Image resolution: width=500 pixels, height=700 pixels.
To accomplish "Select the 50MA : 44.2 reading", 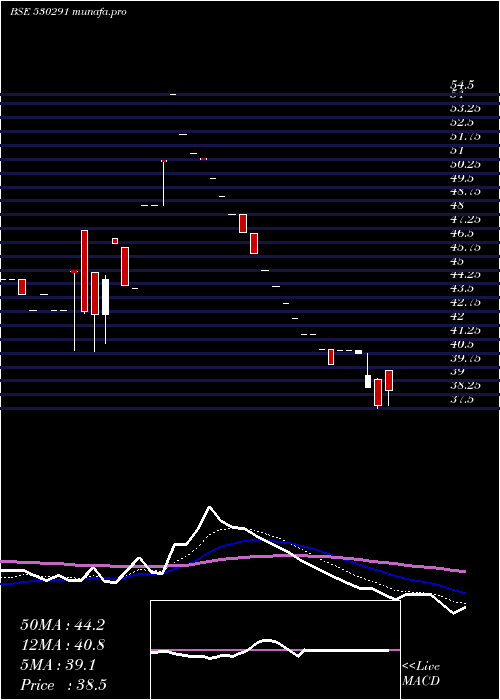I will 62,625.
